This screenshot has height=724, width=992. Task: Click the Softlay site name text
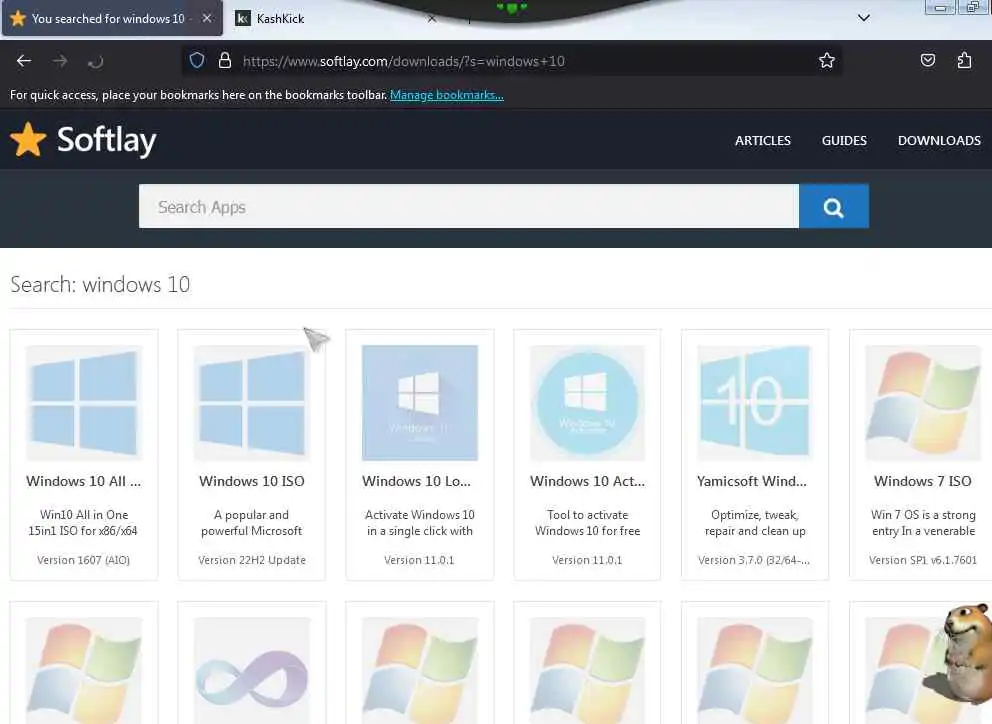(x=106, y=140)
